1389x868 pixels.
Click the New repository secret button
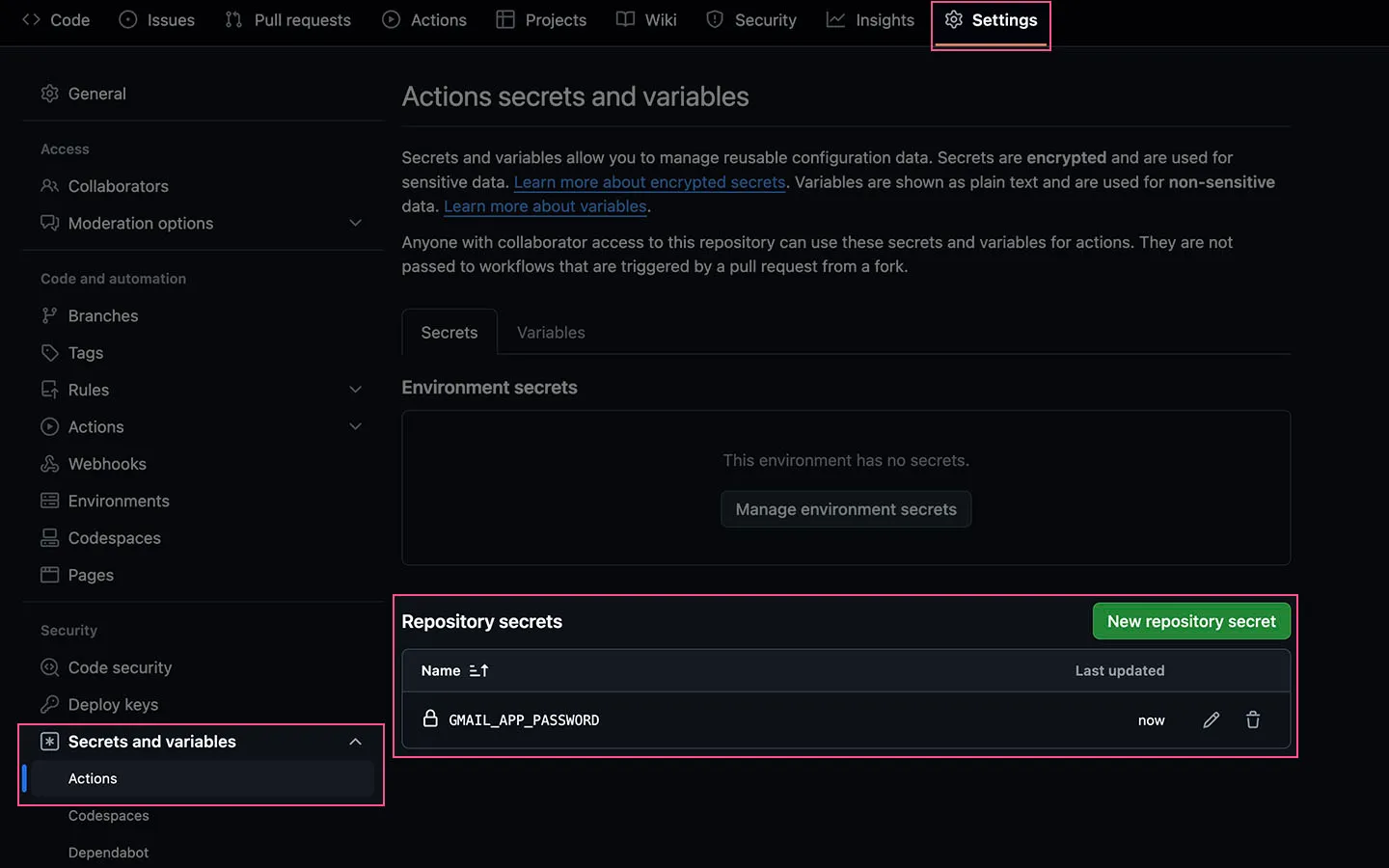(1190, 622)
